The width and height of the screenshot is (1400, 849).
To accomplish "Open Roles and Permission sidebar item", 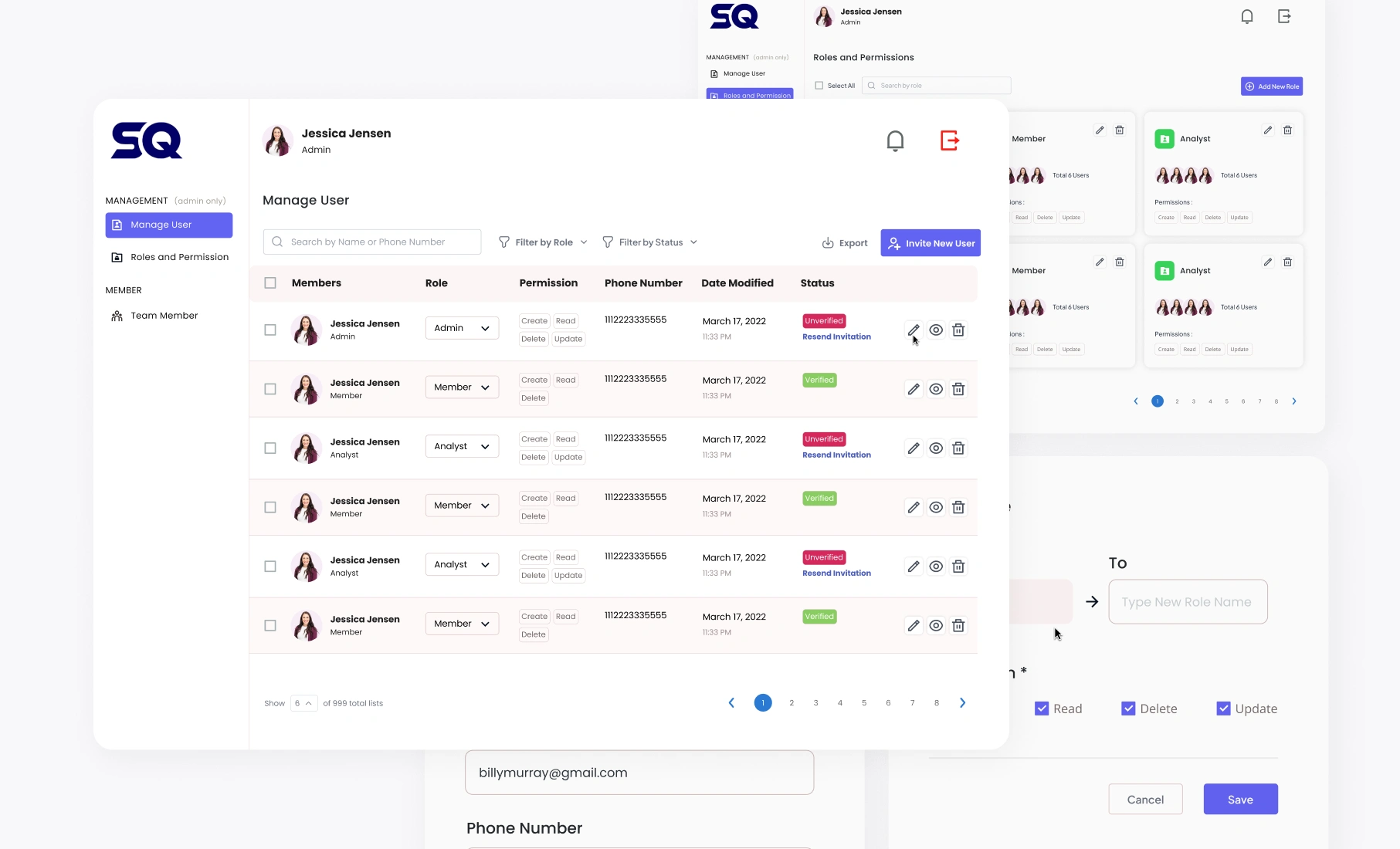I will tap(169, 257).
